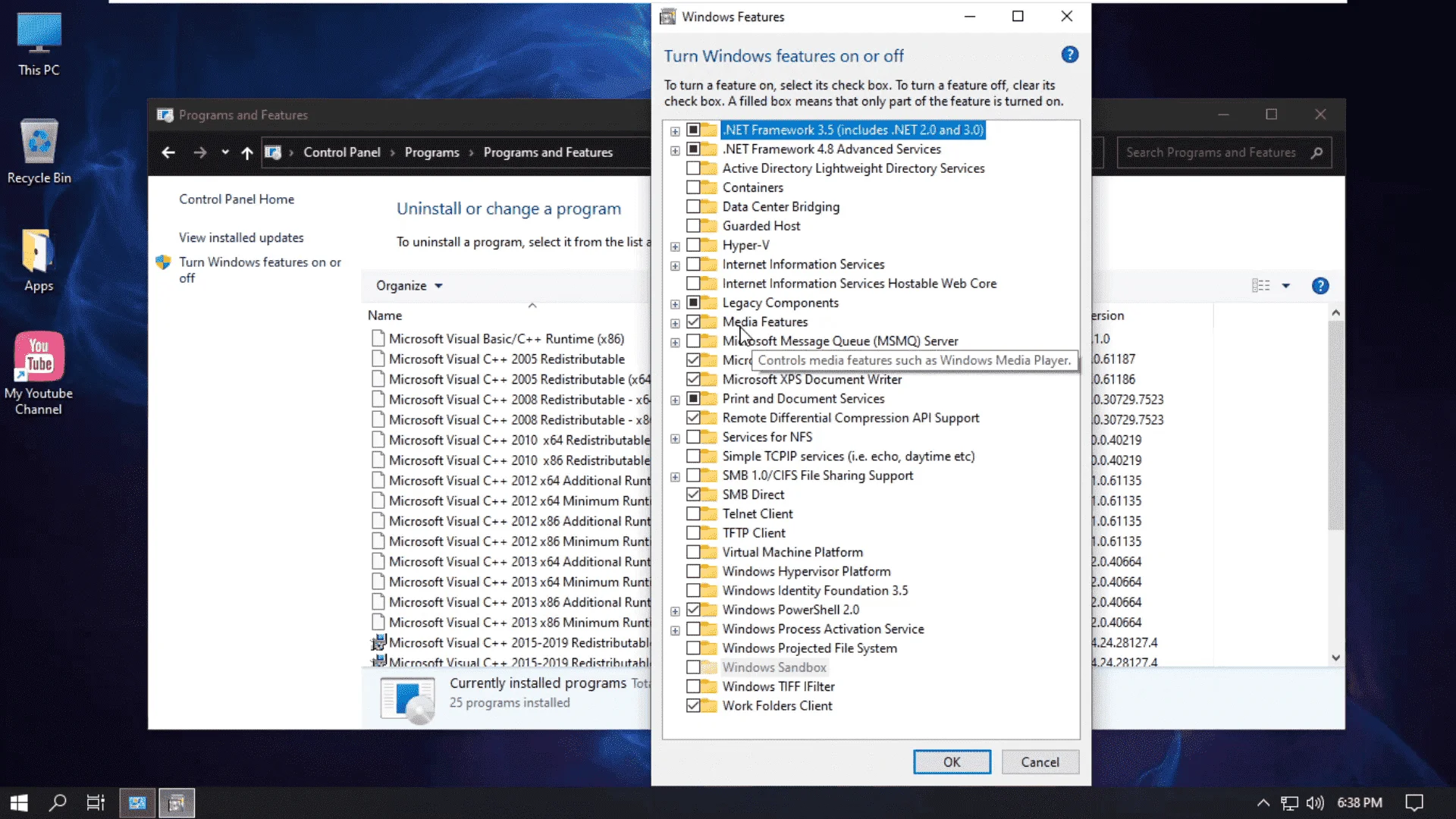
Task: Click Cancel in Windows Features
Action: point(1040,762)
